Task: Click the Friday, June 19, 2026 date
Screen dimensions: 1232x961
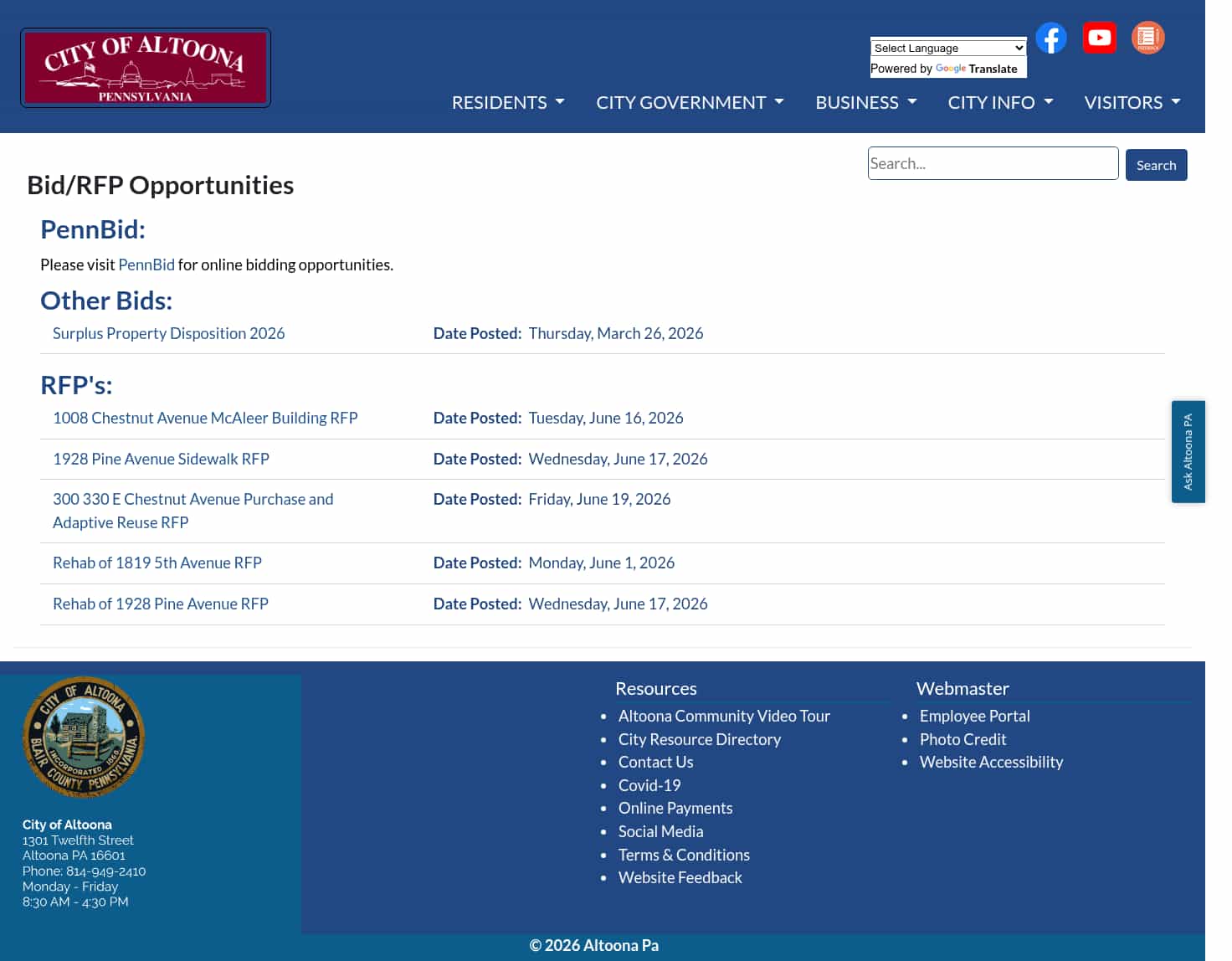Action: tap(599, 499)
